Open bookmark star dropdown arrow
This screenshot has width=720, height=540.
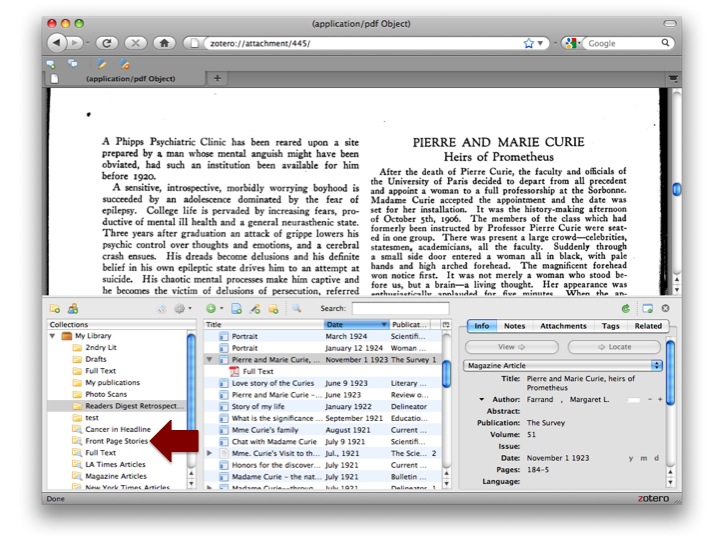[540, 43]
